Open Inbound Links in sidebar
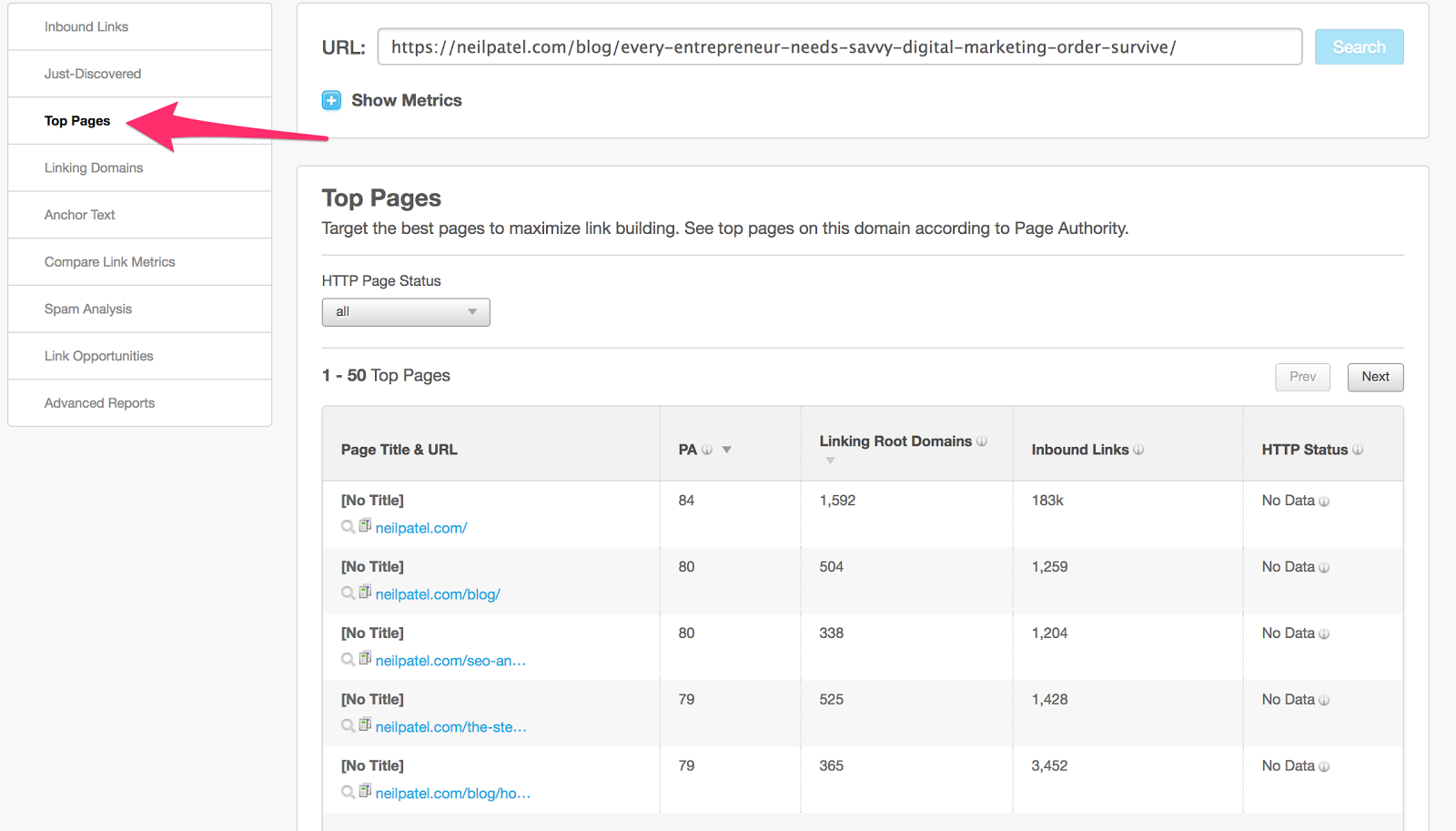 (140, 26)
